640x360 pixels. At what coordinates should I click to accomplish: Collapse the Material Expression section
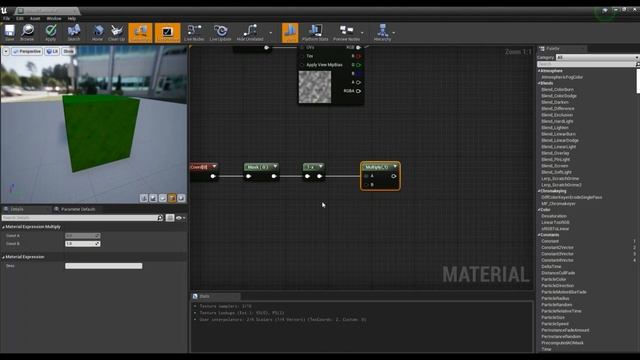[x=4, y=257]
